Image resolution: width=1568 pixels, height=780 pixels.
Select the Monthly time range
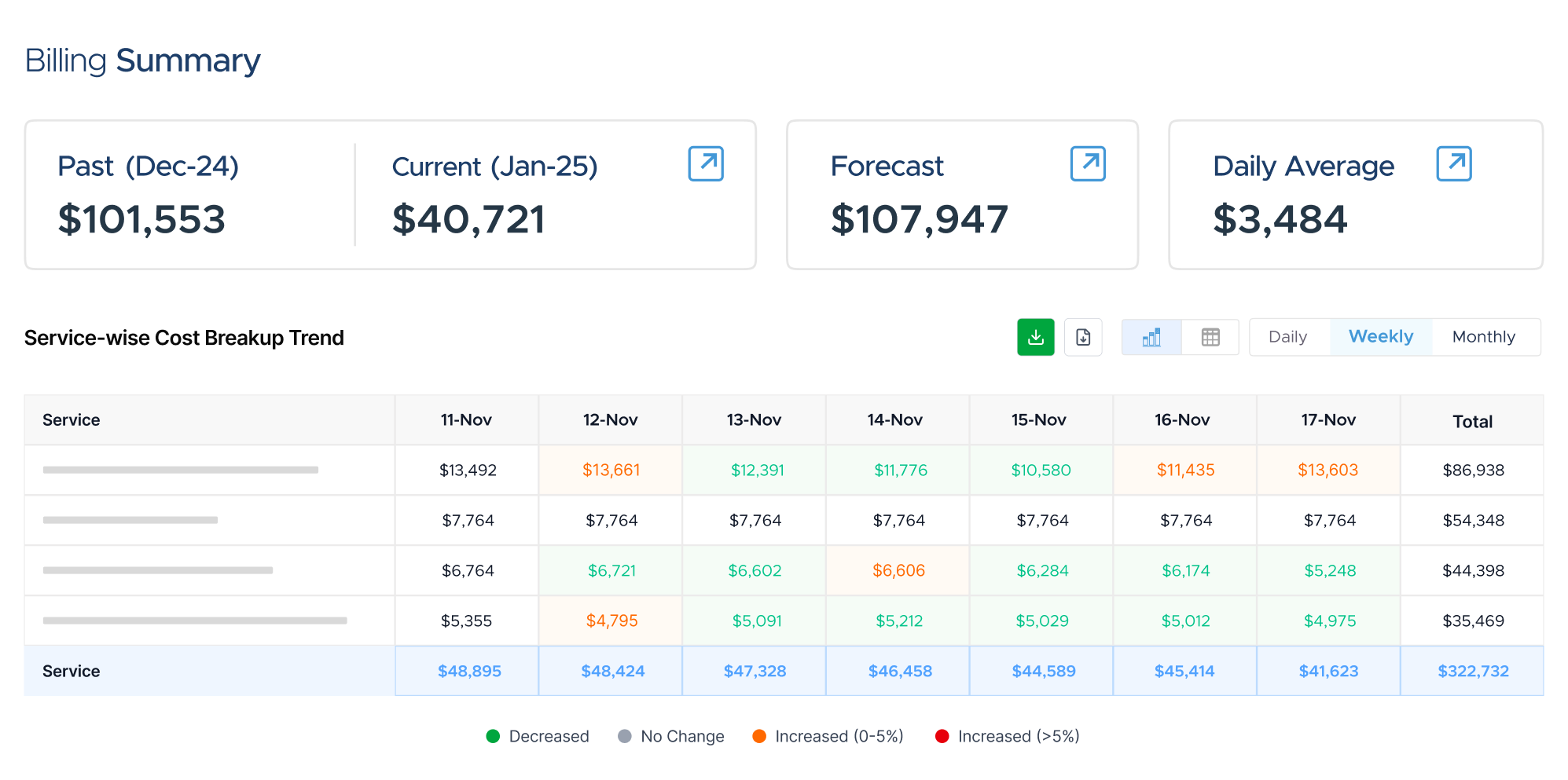tap(1483, 337)
